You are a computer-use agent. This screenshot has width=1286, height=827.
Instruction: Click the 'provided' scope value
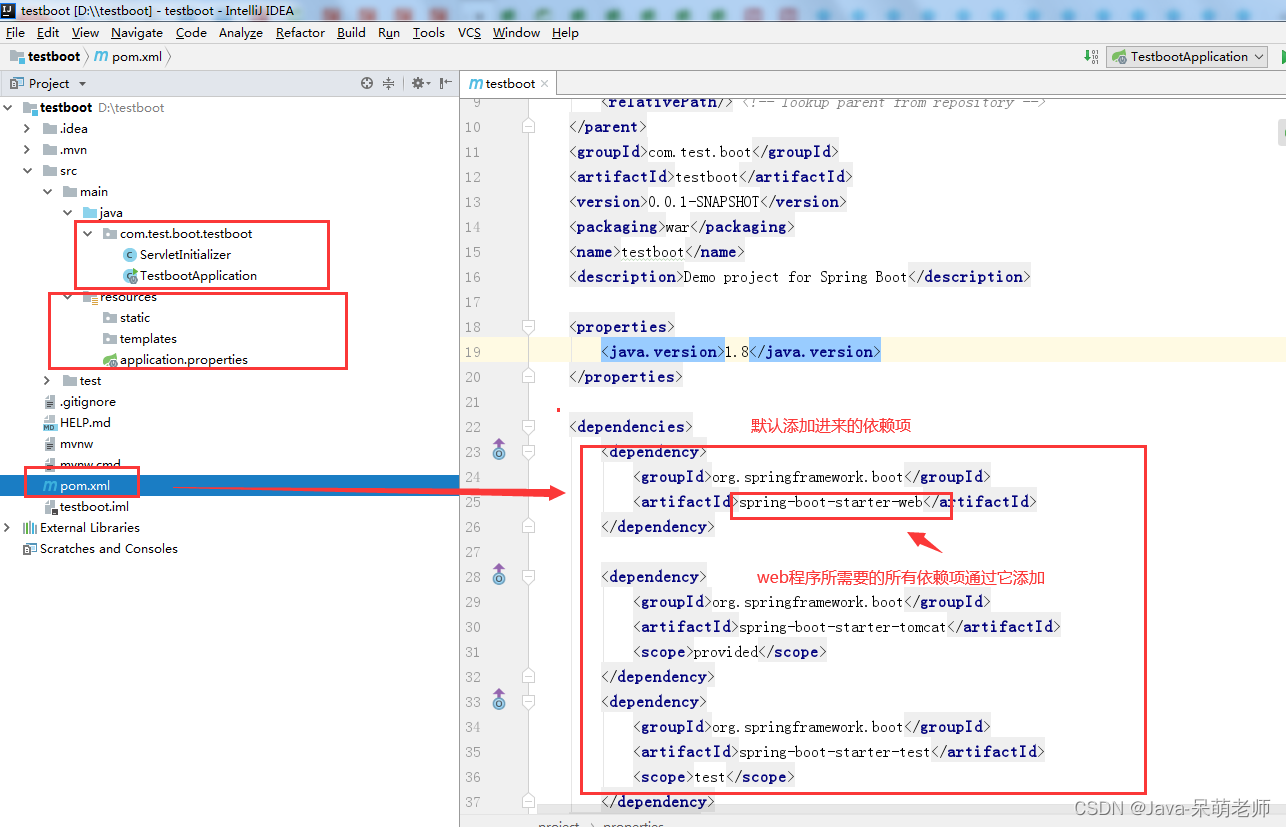click(725, 652)
